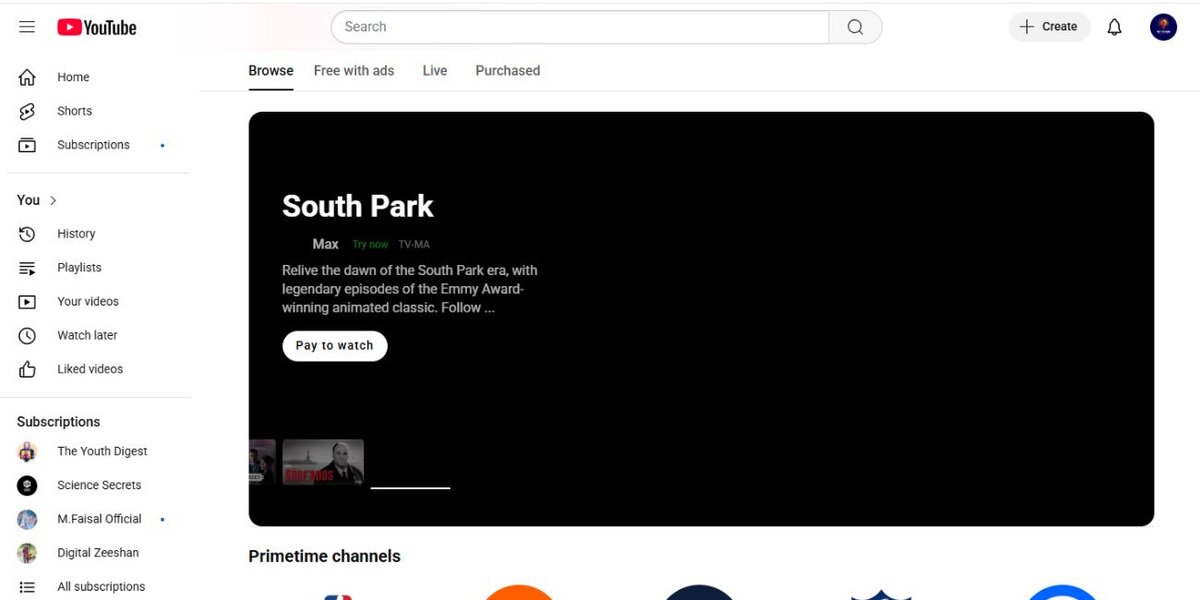Click the search magnifier button
This screenshot has height=600, width=1200.
tap(855, 27)
